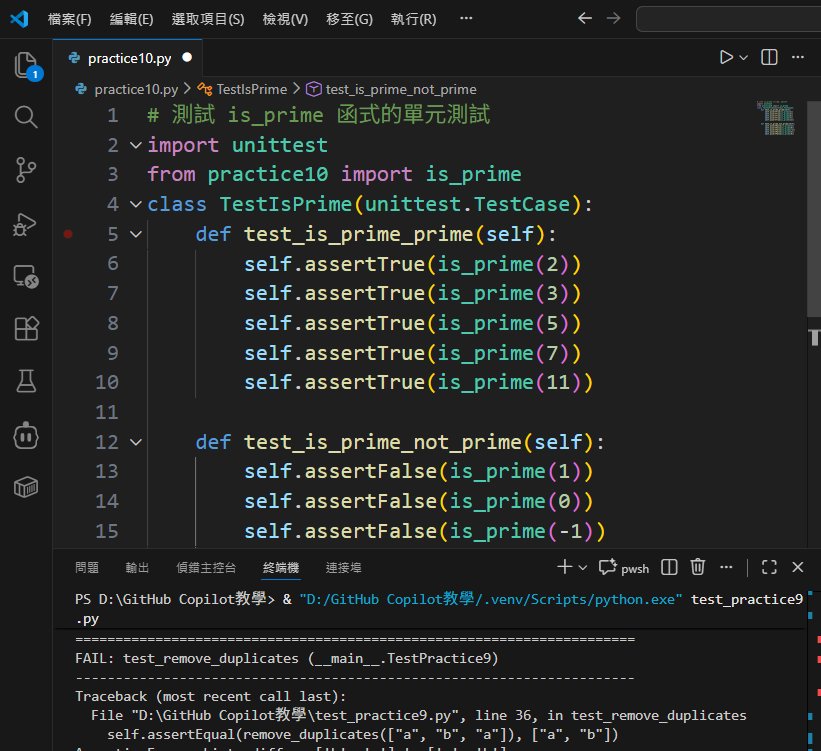Open the Extensions view icon
The height and width of the screenshot is (751, 821).
point(26,329)
